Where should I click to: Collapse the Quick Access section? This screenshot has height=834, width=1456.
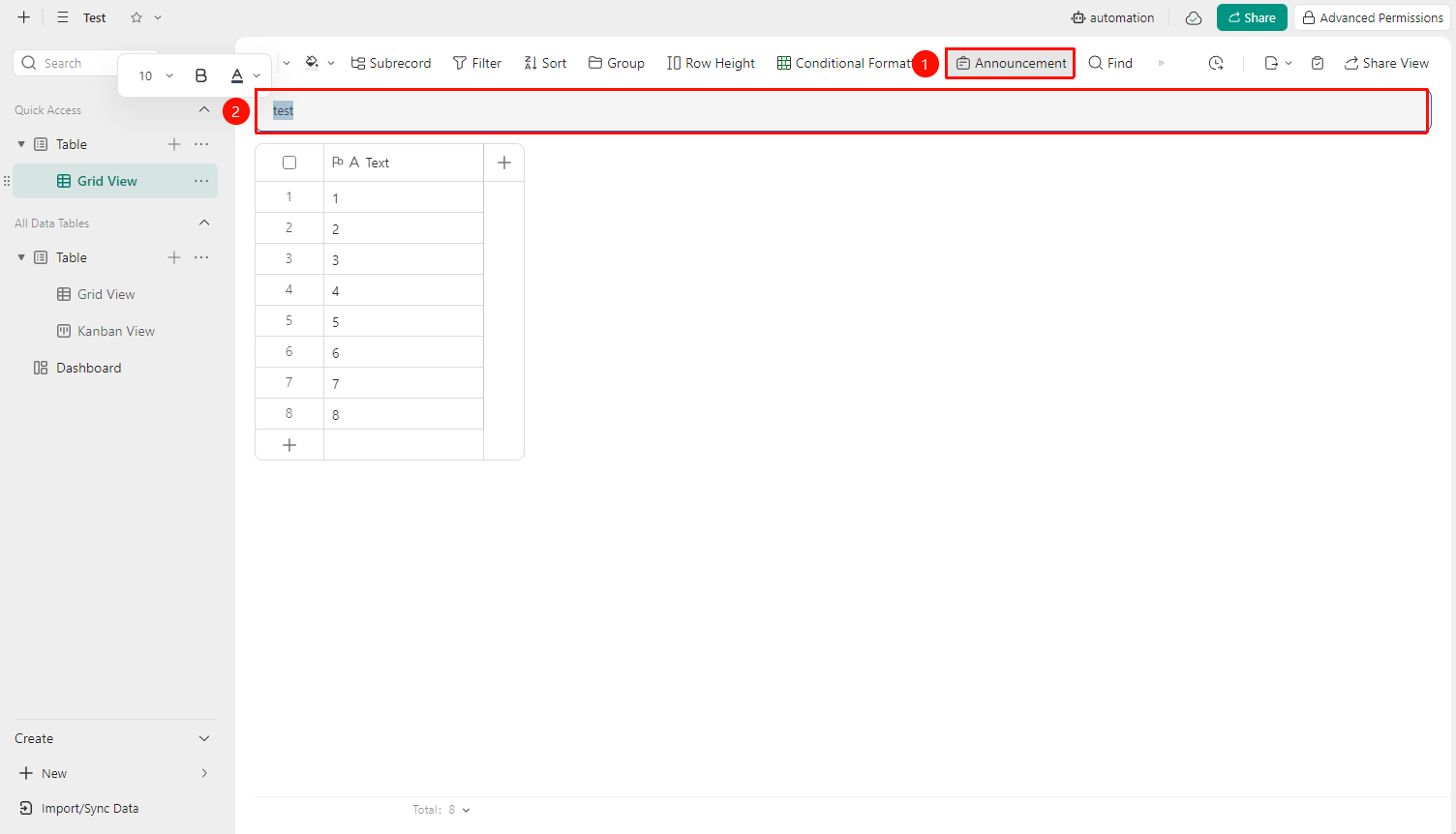click(204, 109)
